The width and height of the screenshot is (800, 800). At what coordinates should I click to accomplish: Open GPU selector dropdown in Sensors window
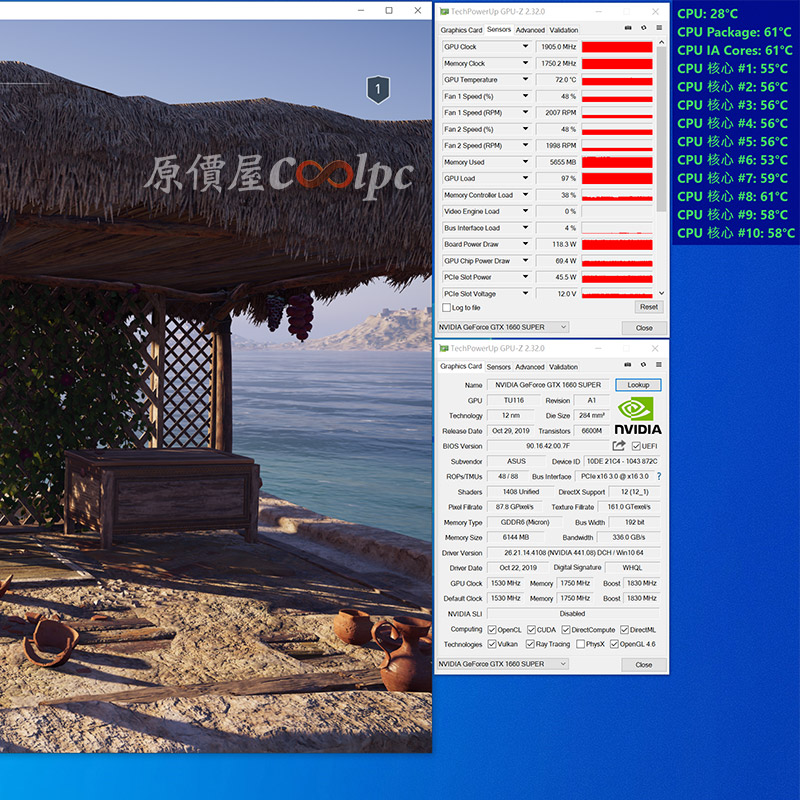tap(503, 327)
